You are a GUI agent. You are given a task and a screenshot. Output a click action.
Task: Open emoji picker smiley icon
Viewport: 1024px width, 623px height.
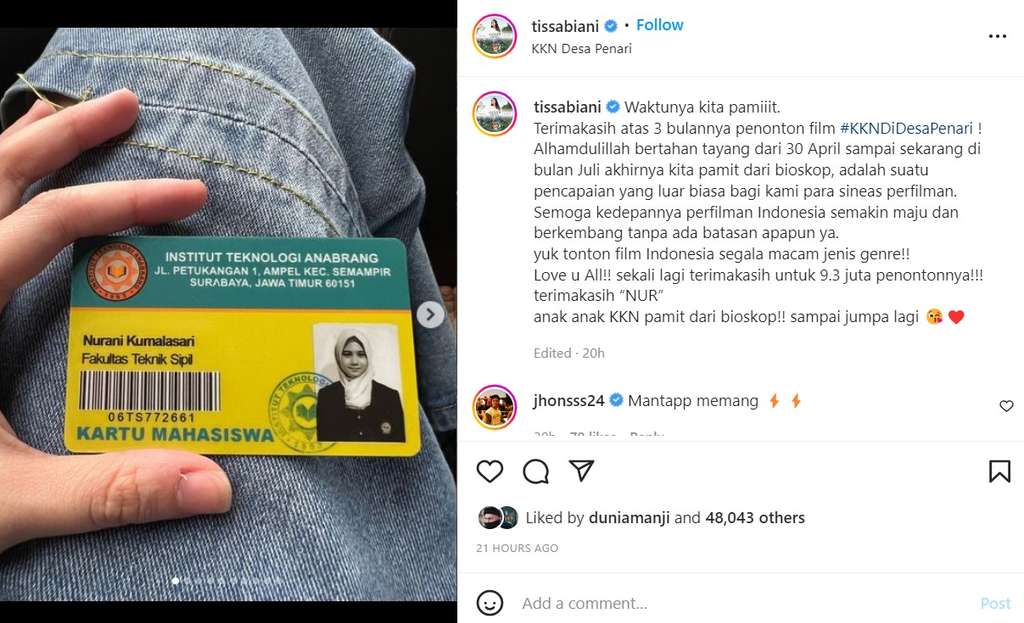[x=490, y=603]
